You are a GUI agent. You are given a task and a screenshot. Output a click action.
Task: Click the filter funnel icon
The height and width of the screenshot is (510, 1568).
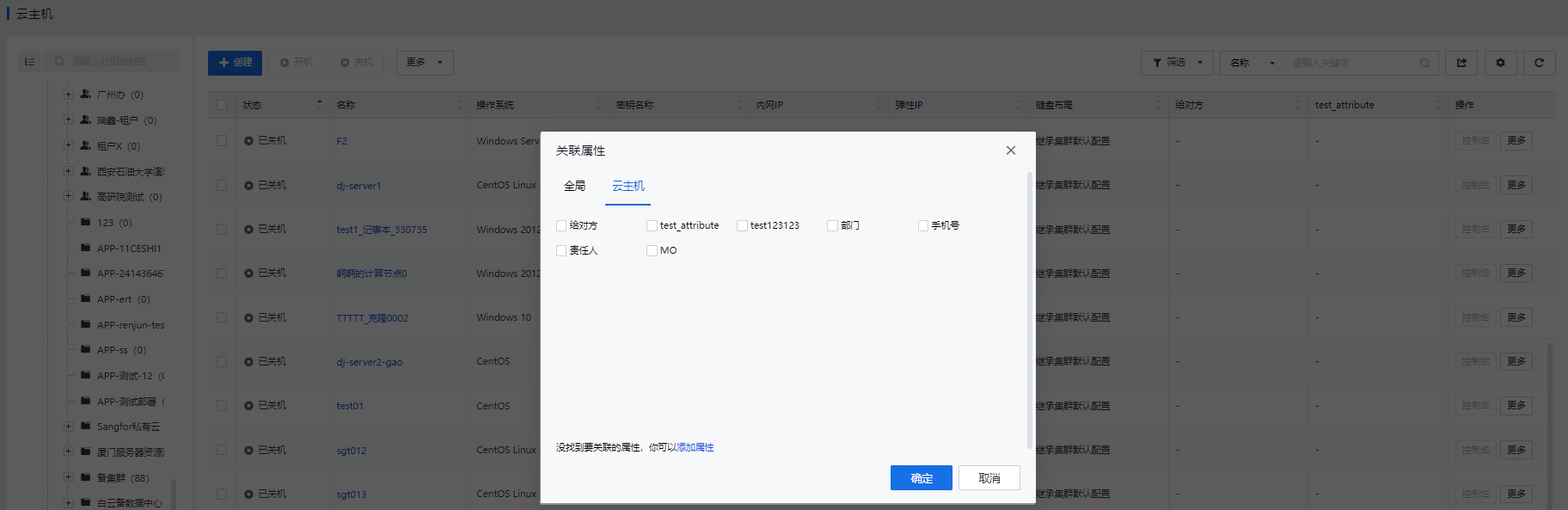point(1157,63)
